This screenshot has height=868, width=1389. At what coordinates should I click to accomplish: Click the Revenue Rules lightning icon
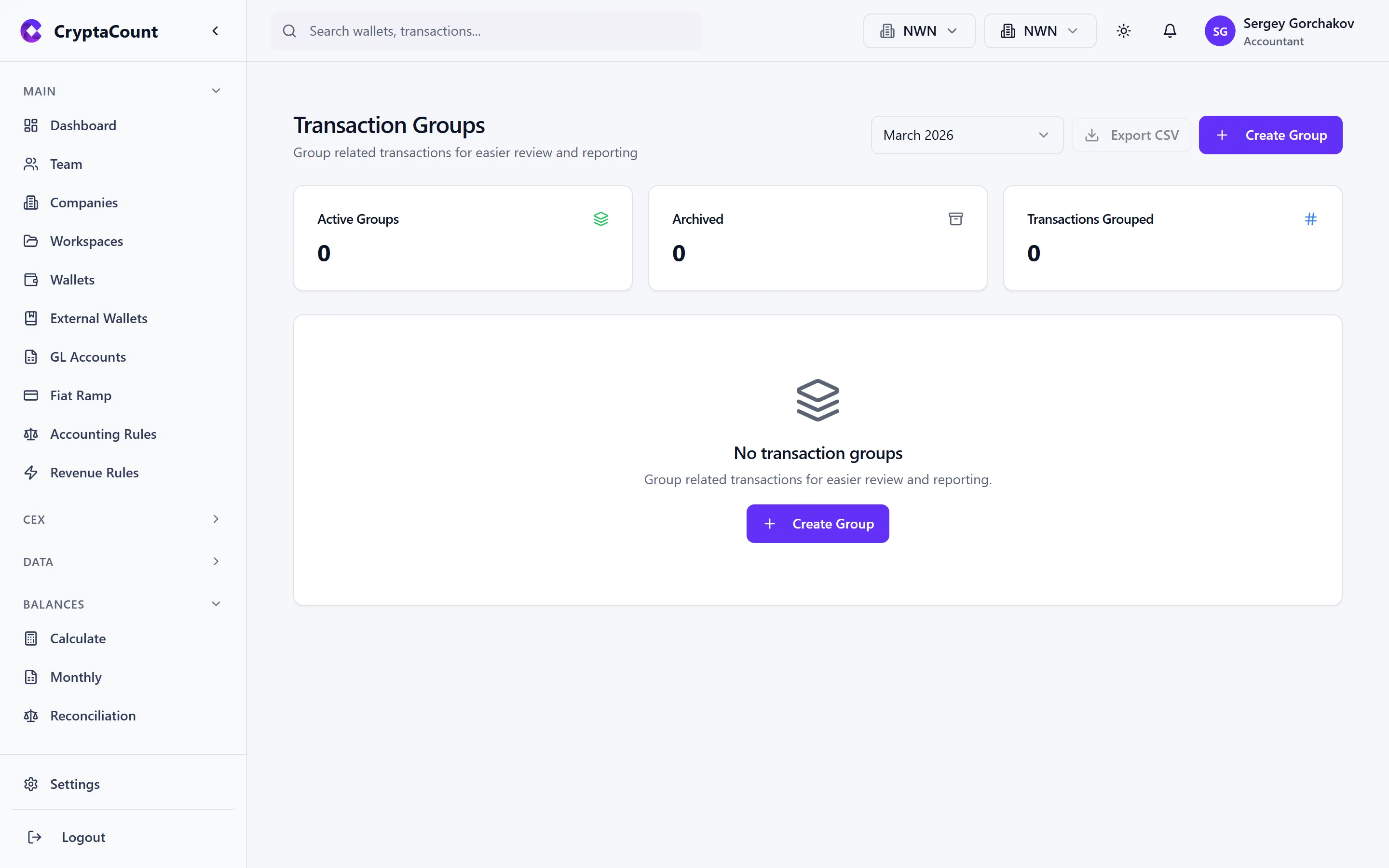31,473
